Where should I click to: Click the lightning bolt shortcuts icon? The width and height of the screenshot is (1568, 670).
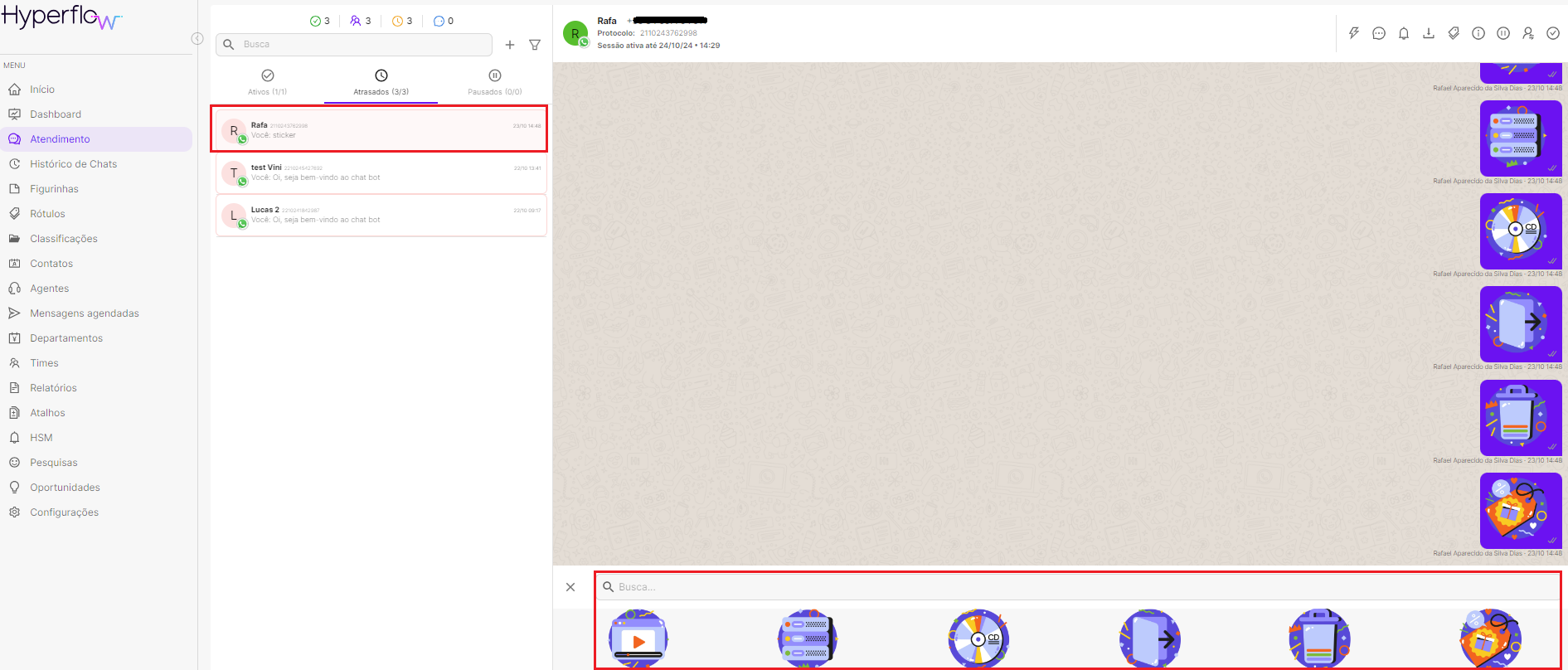[1353, 33]
